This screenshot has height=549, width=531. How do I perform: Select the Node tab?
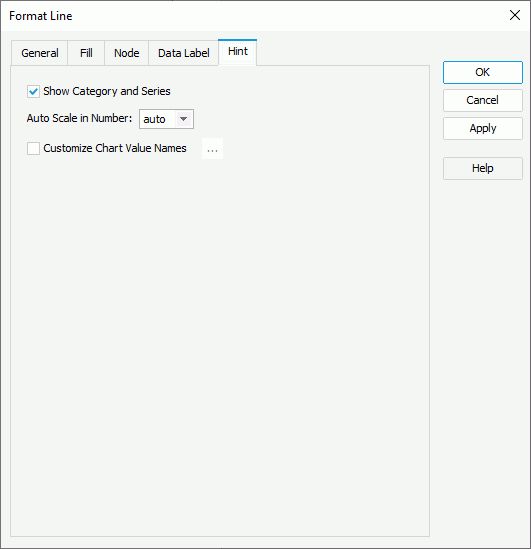click(126, 53)
